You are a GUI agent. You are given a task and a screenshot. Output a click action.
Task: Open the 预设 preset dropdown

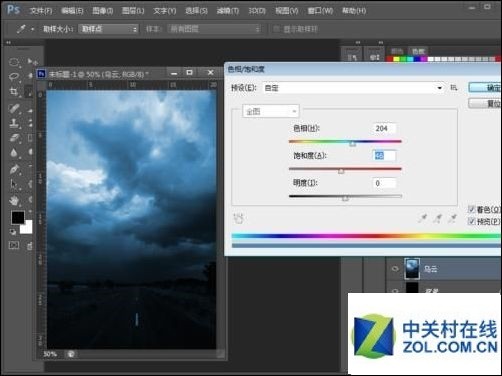tap(353, 88)
